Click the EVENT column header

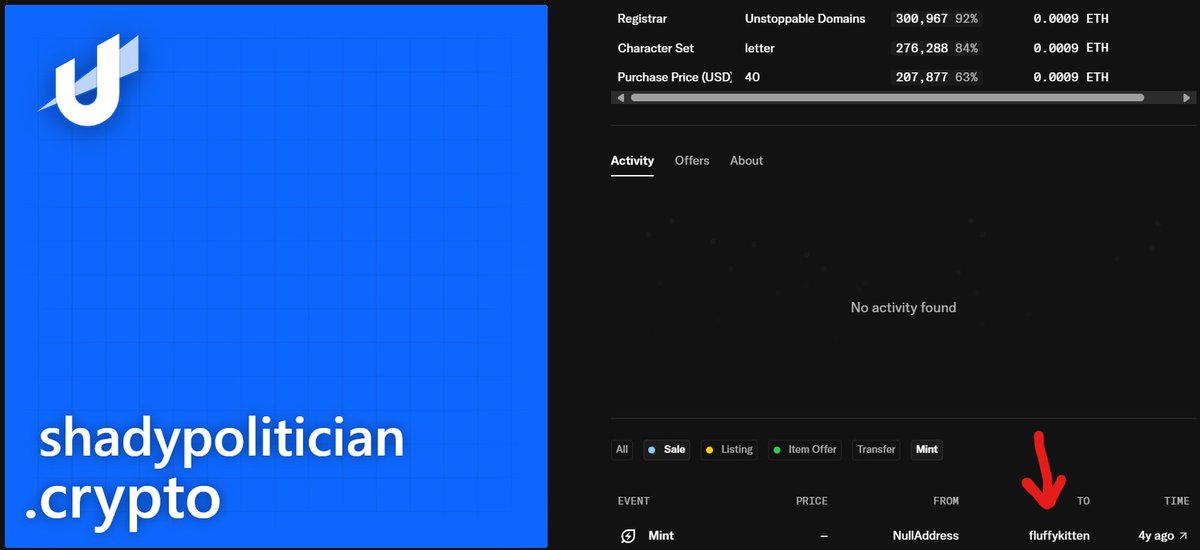[634, 501]
